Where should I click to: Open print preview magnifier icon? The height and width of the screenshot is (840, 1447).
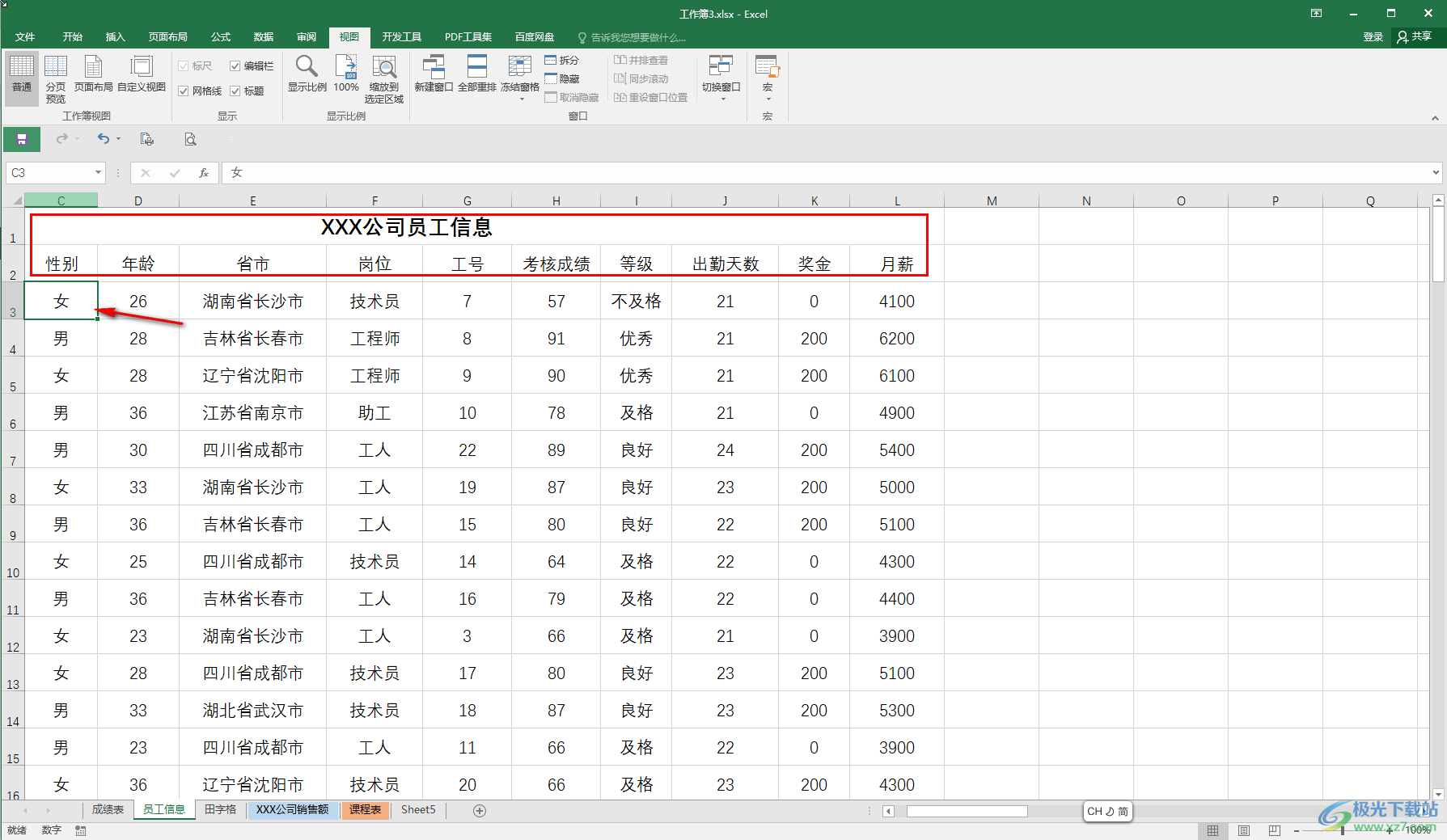click(x=190, y=139)
